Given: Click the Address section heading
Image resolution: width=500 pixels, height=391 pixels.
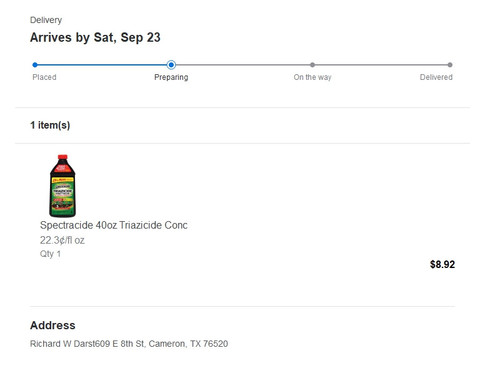Looking at the screenshot, I should point(53,325).
